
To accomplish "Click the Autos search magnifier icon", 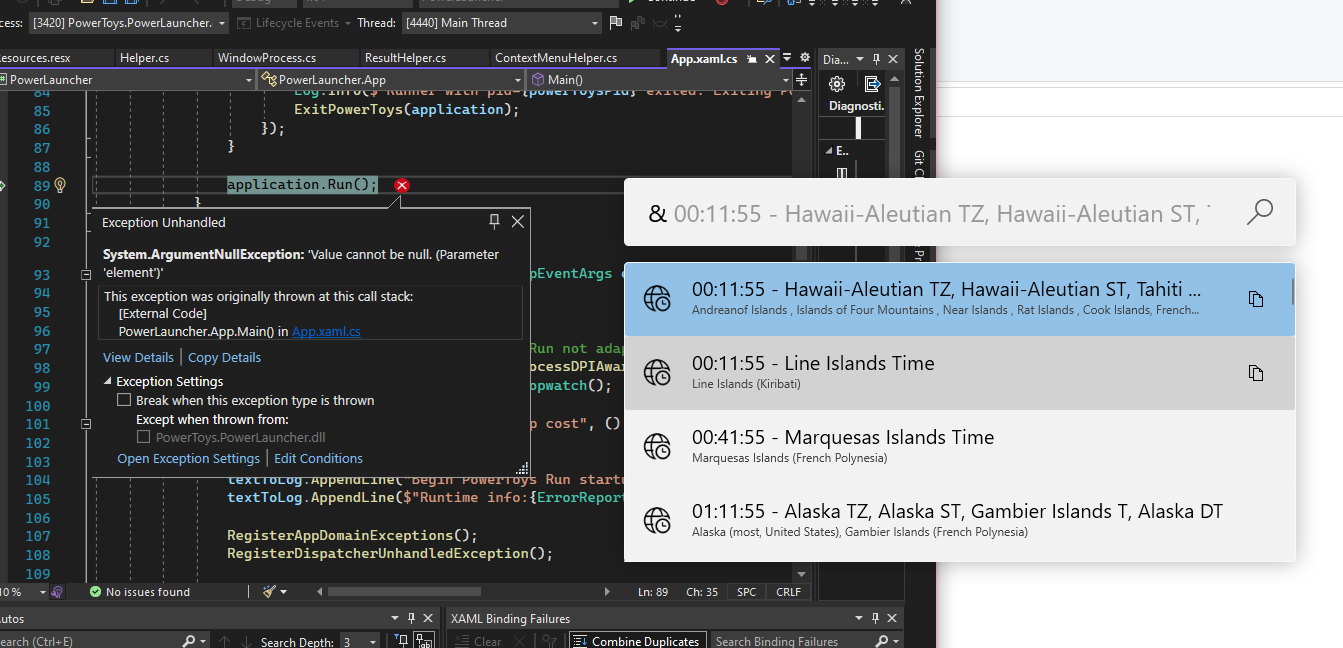I will pos(189,641).
